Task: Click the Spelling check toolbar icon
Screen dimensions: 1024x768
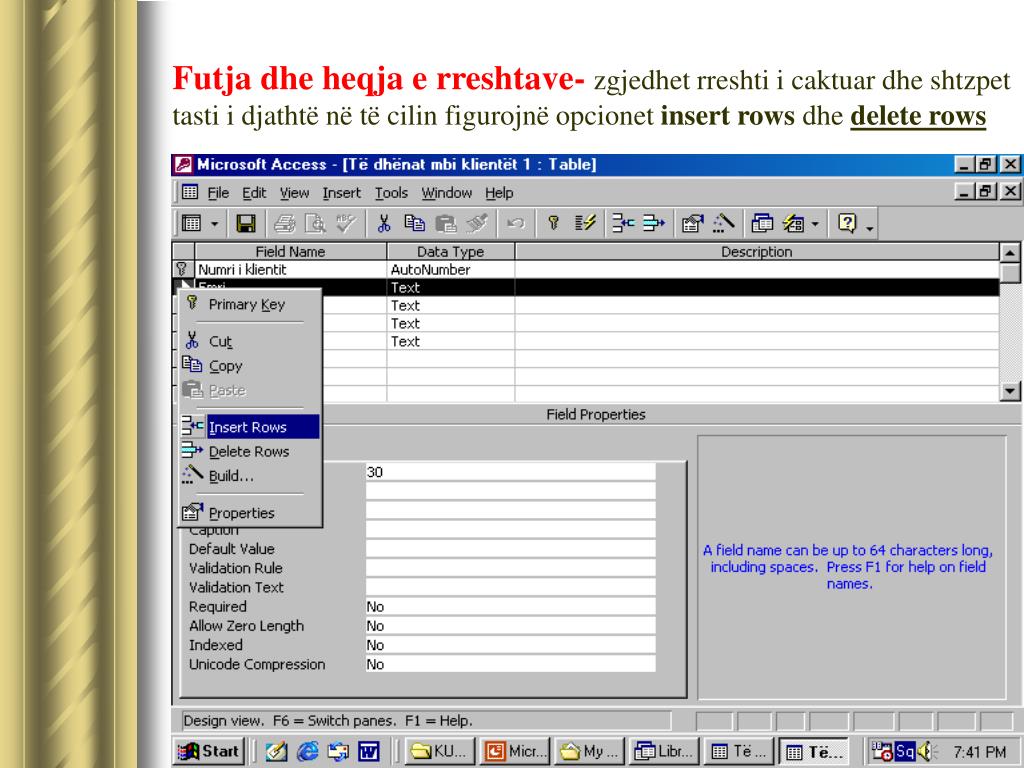Action: tap(346, 224)
